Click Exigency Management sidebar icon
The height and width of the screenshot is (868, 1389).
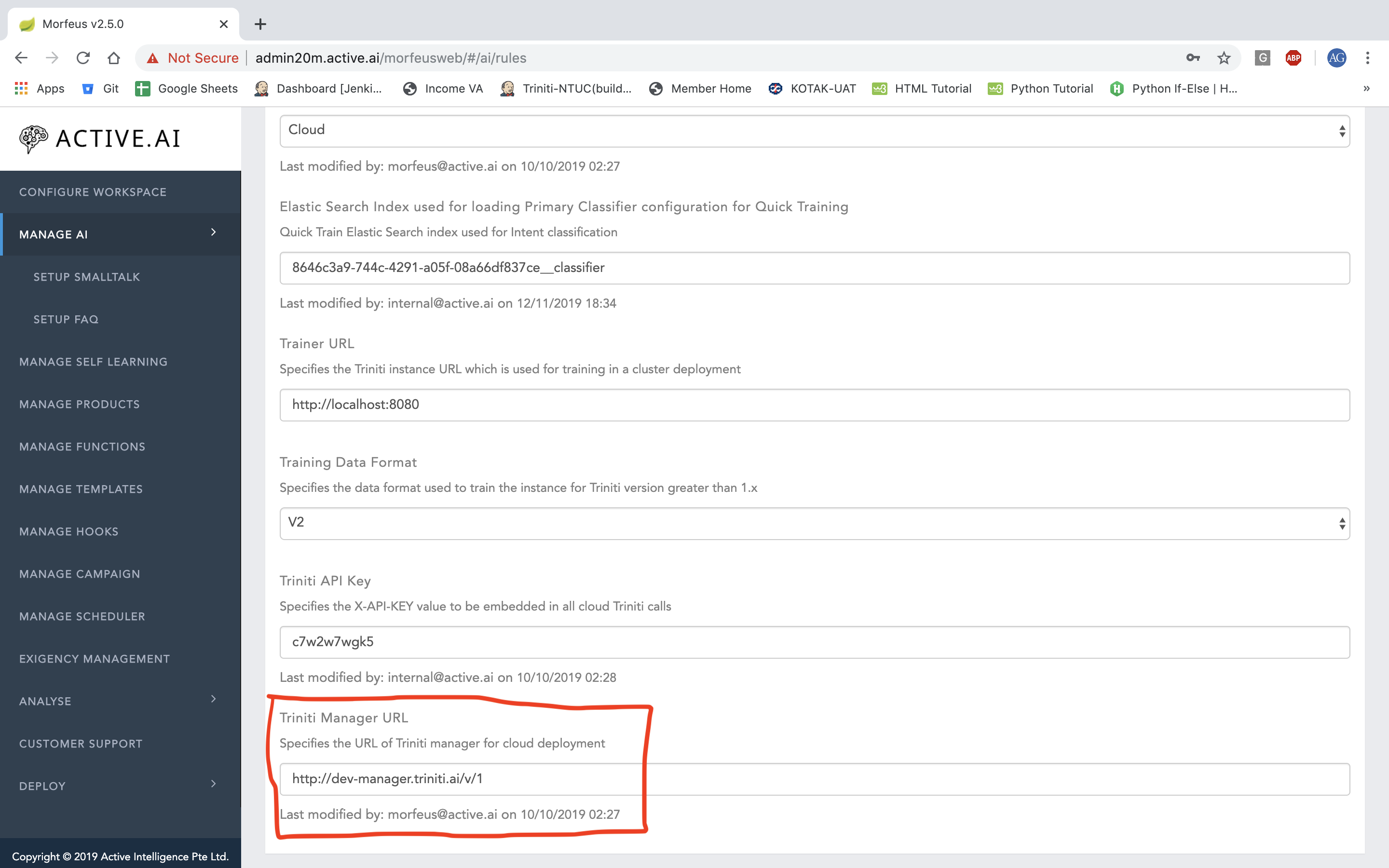tap(94, 658)
